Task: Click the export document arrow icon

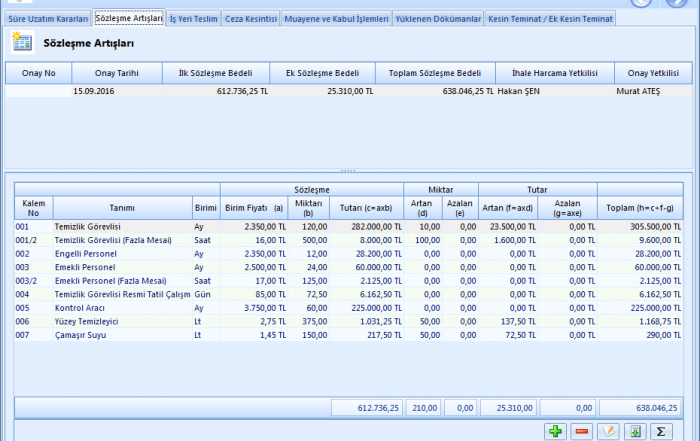Action: [634, 431]
